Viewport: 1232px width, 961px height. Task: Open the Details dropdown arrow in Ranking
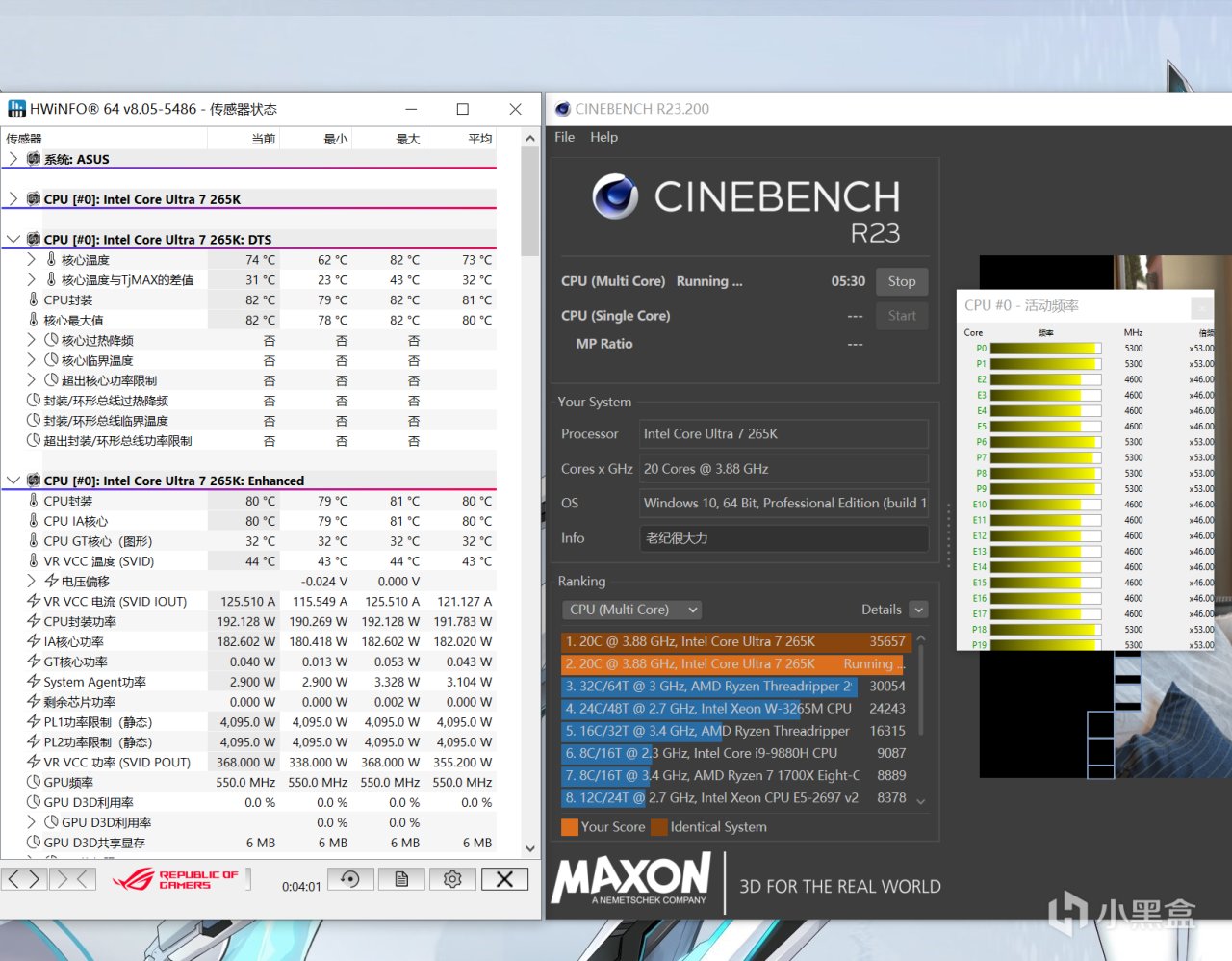pyautogui.click(x=918, y=610)
